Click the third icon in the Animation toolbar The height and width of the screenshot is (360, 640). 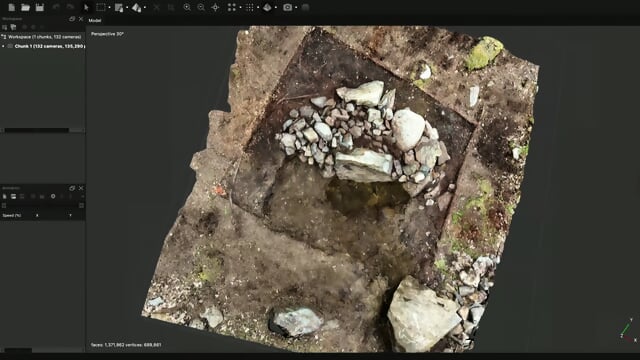click(x=22, y=196)
